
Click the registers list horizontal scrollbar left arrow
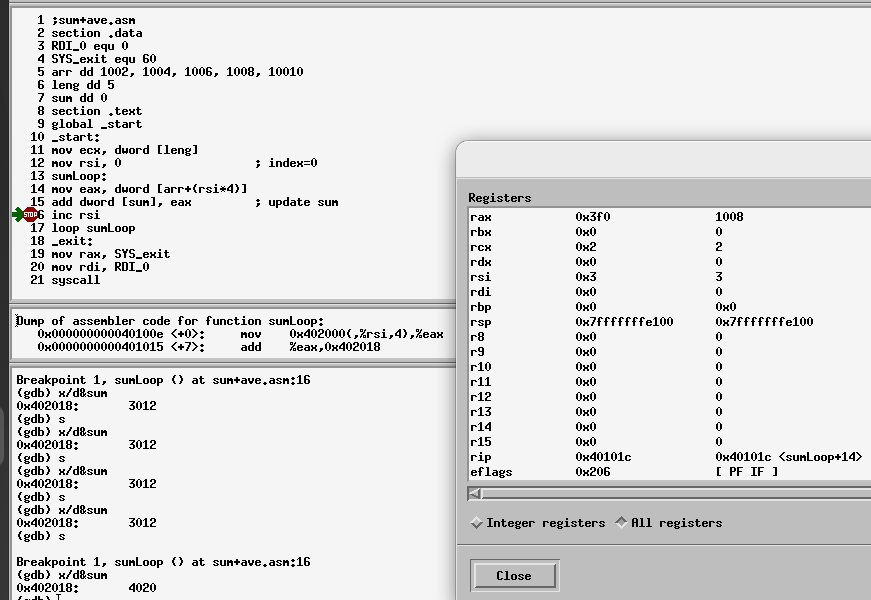point(474,493)
